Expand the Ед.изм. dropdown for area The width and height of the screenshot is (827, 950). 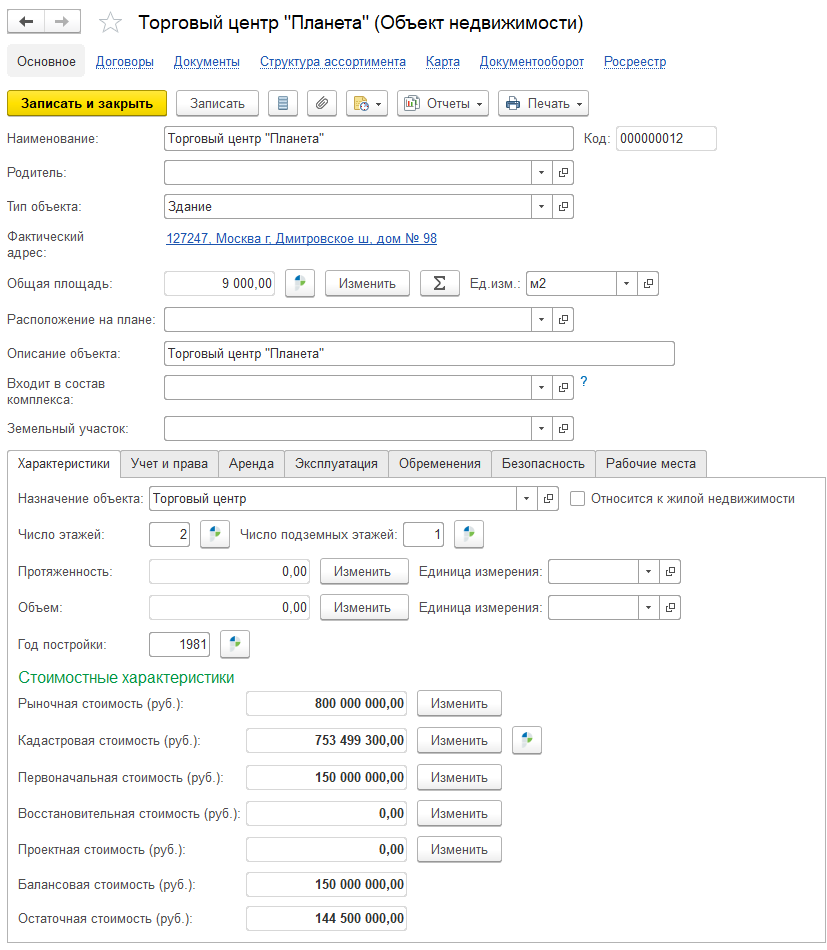click(x=626, y=284)
